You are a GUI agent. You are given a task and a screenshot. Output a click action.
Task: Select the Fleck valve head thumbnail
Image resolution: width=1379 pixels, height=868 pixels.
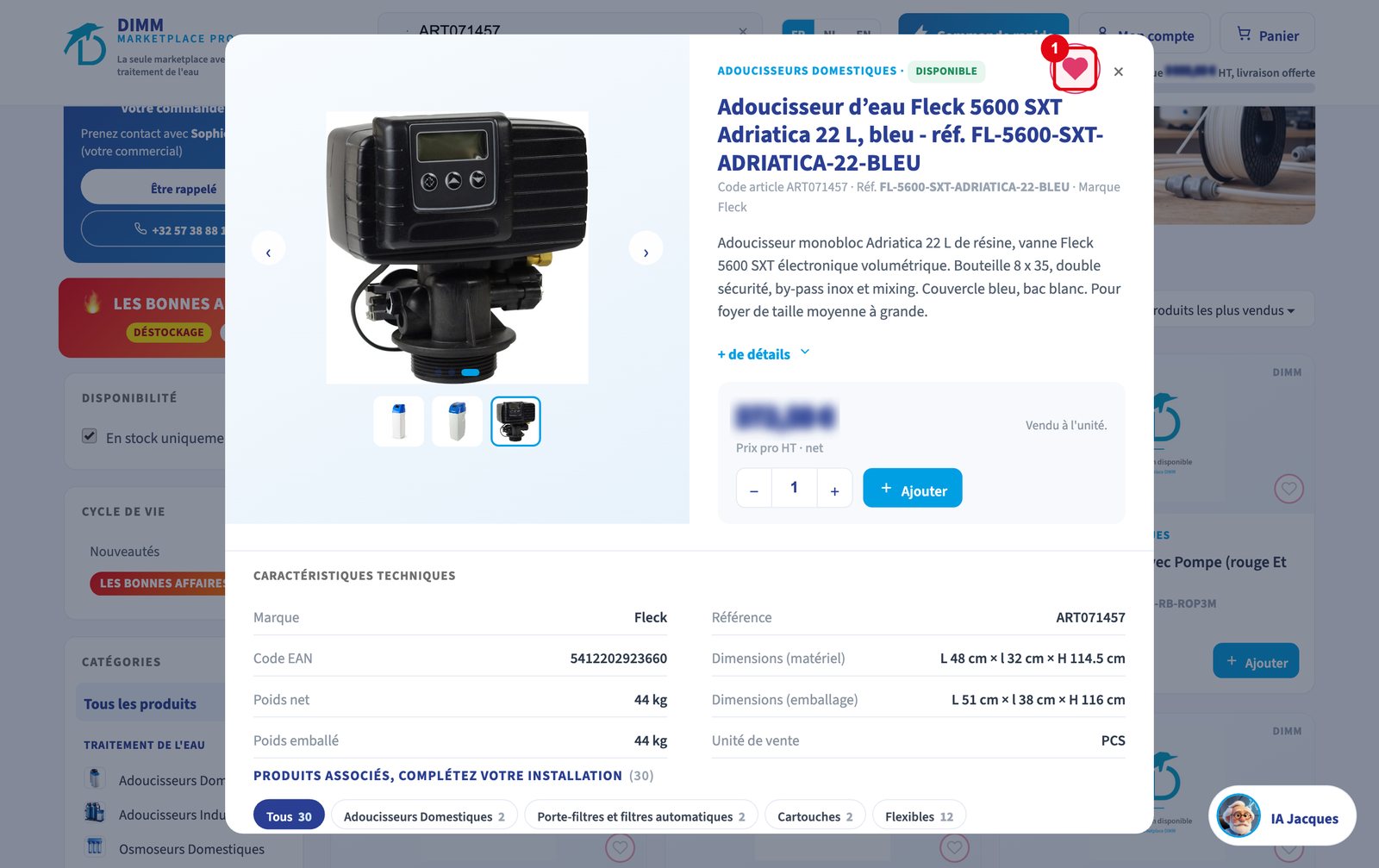(515, 422)
